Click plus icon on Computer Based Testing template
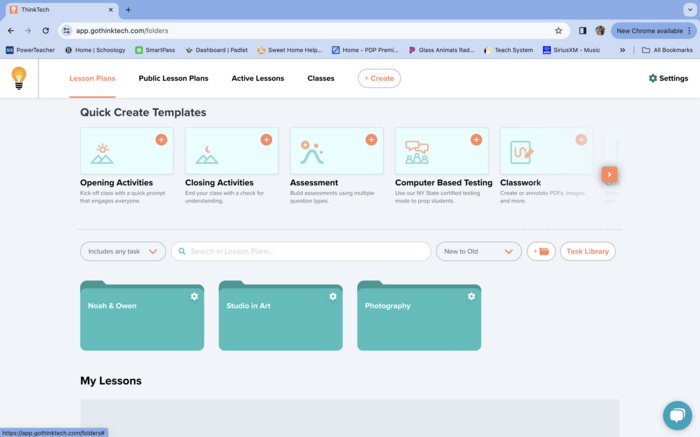Viewport: 700px width, 437px height. click(x=476, y=140)
